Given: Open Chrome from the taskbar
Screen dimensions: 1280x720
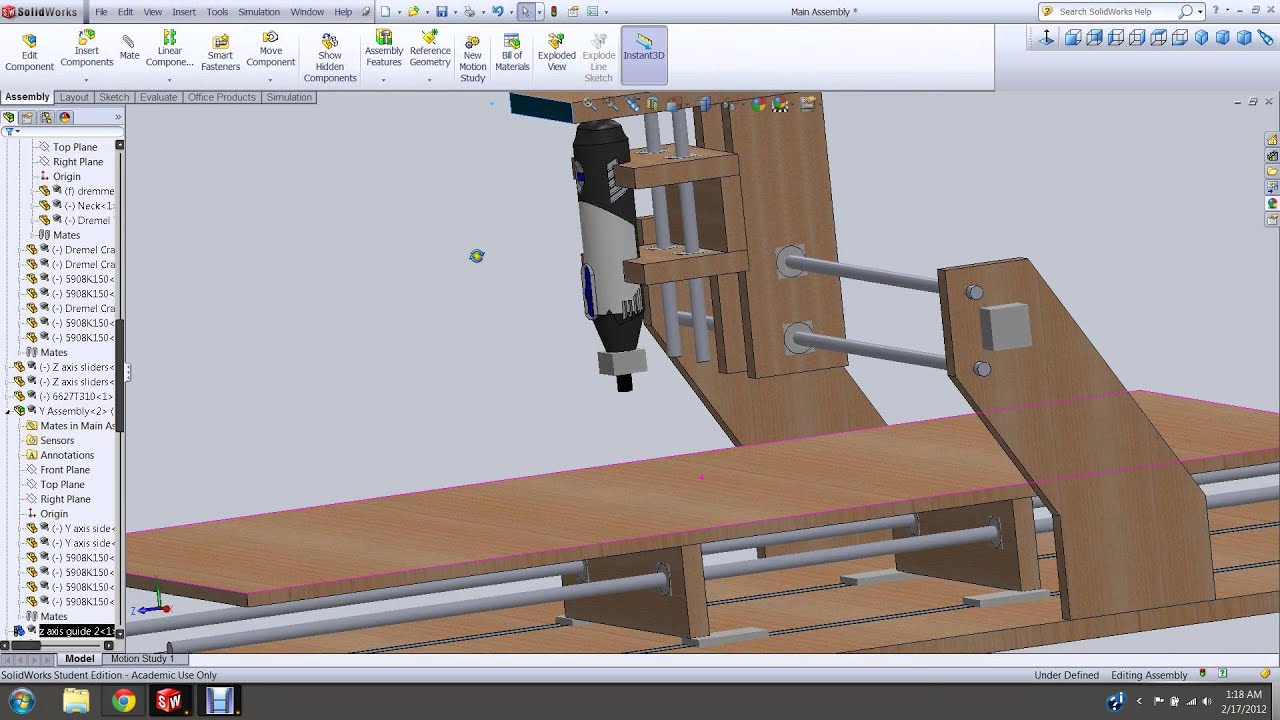Looking at the screenshot, I should coord(123,701).
